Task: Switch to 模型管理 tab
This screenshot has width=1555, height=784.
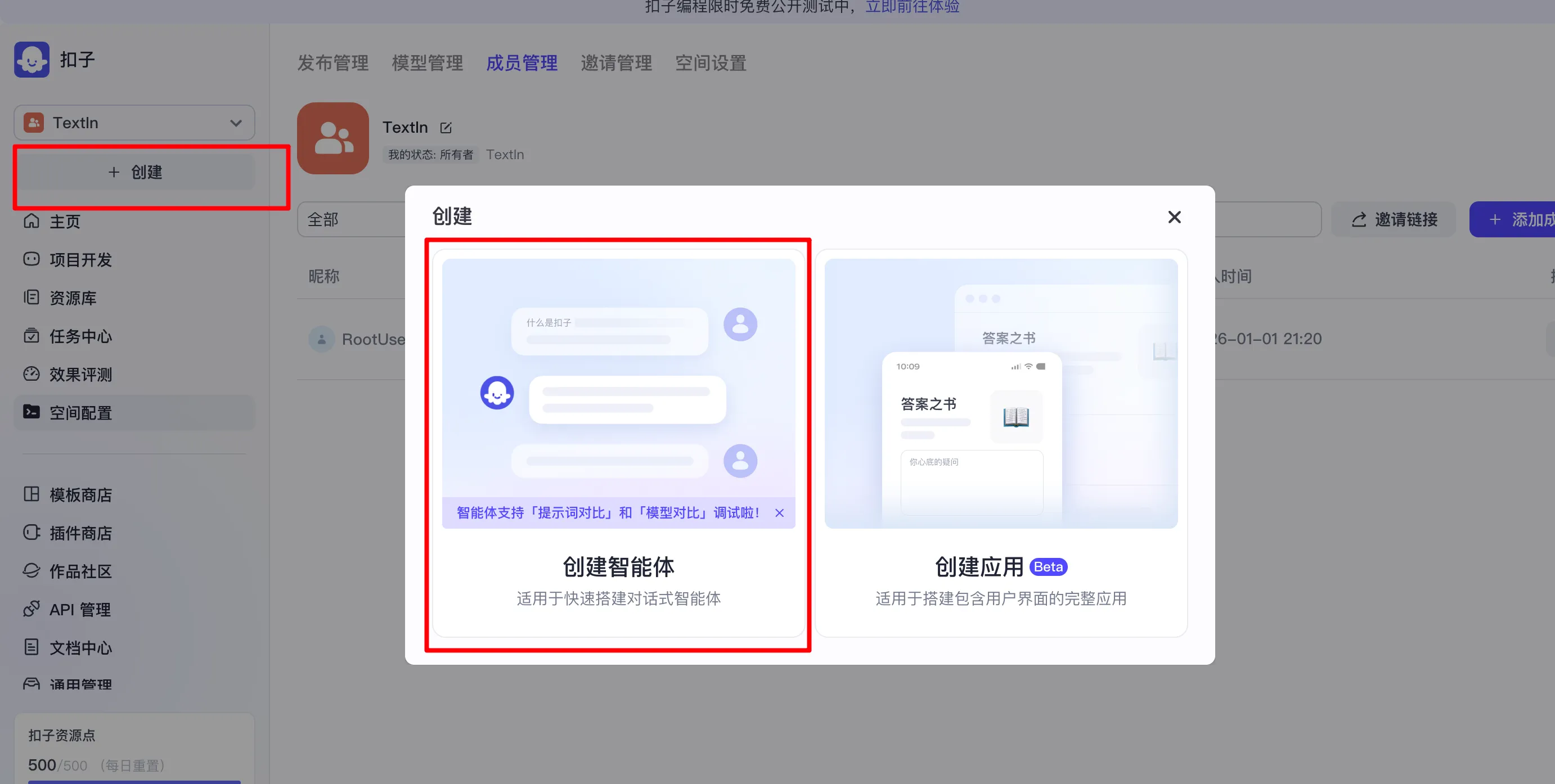Action: [x=428, y=63]
